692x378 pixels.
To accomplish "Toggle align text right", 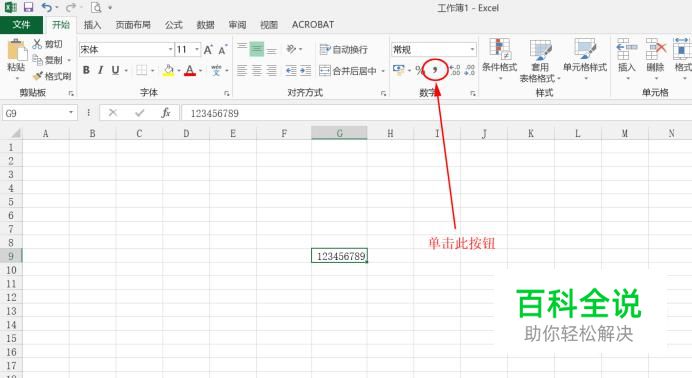I will point(271,71).
